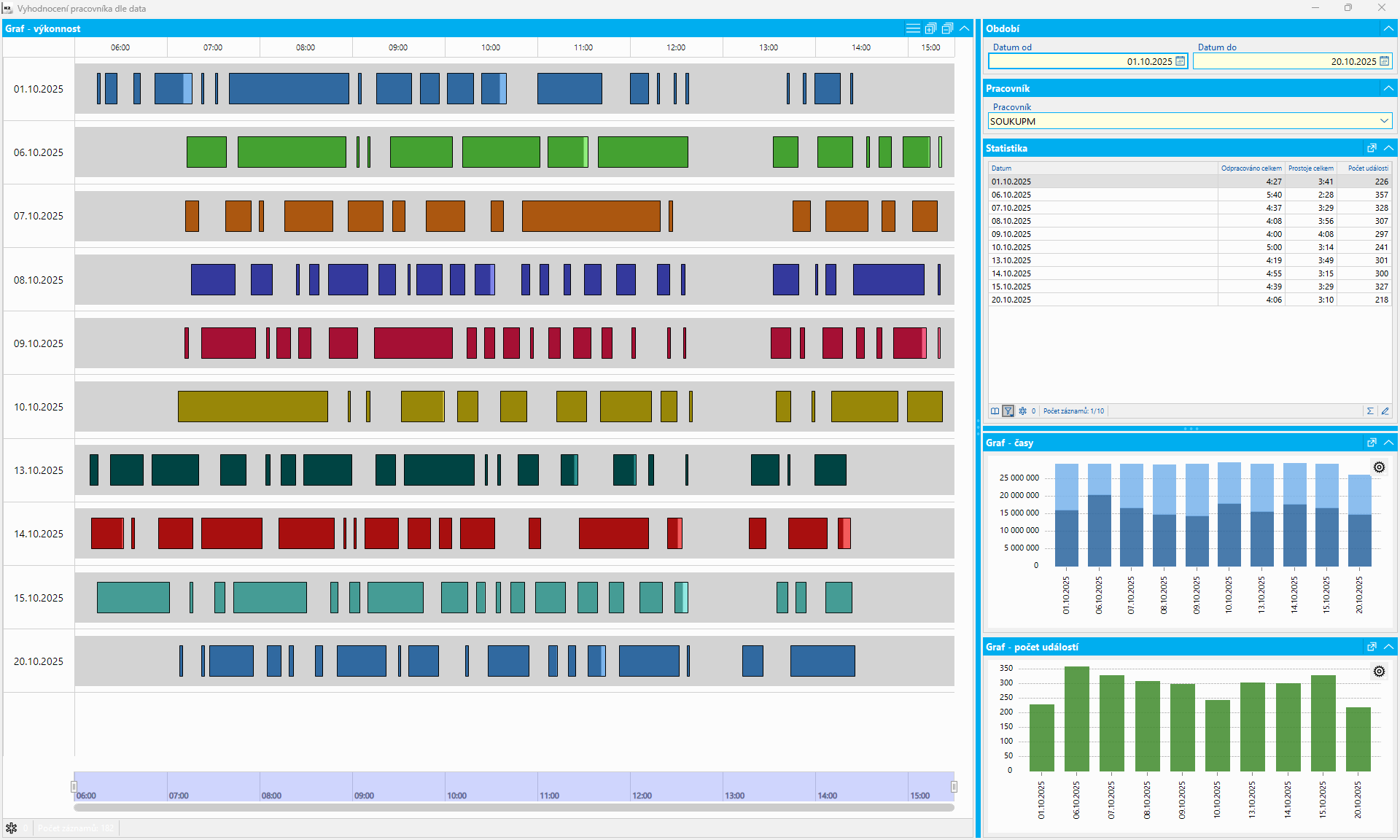
Task: Click the right handle of the timeline range slider
Action: click(x=954, y=787)
